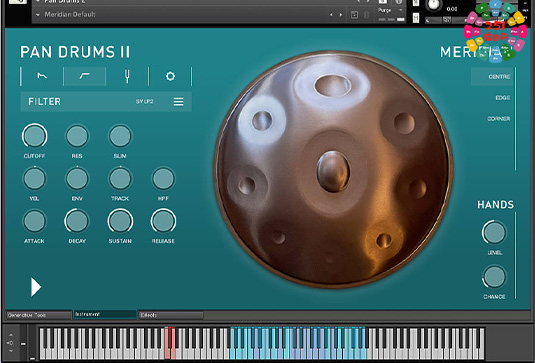Click a red keyswitch key on keyboard
Viewport: 535px width, 363px height.
[168, 344]
